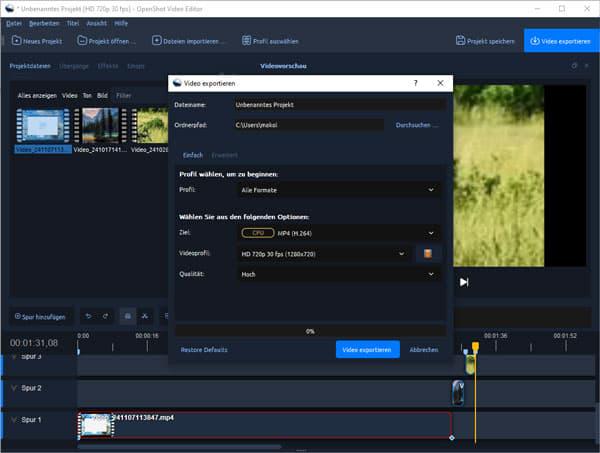This screenshot has height=453, width=600.
Task: Click the export progress bar showing 0%
Action: pos(310,331)
